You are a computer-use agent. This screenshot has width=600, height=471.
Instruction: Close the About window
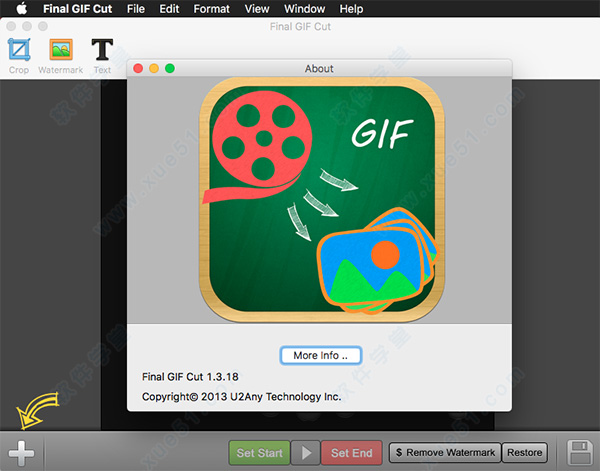click(138, 68)
